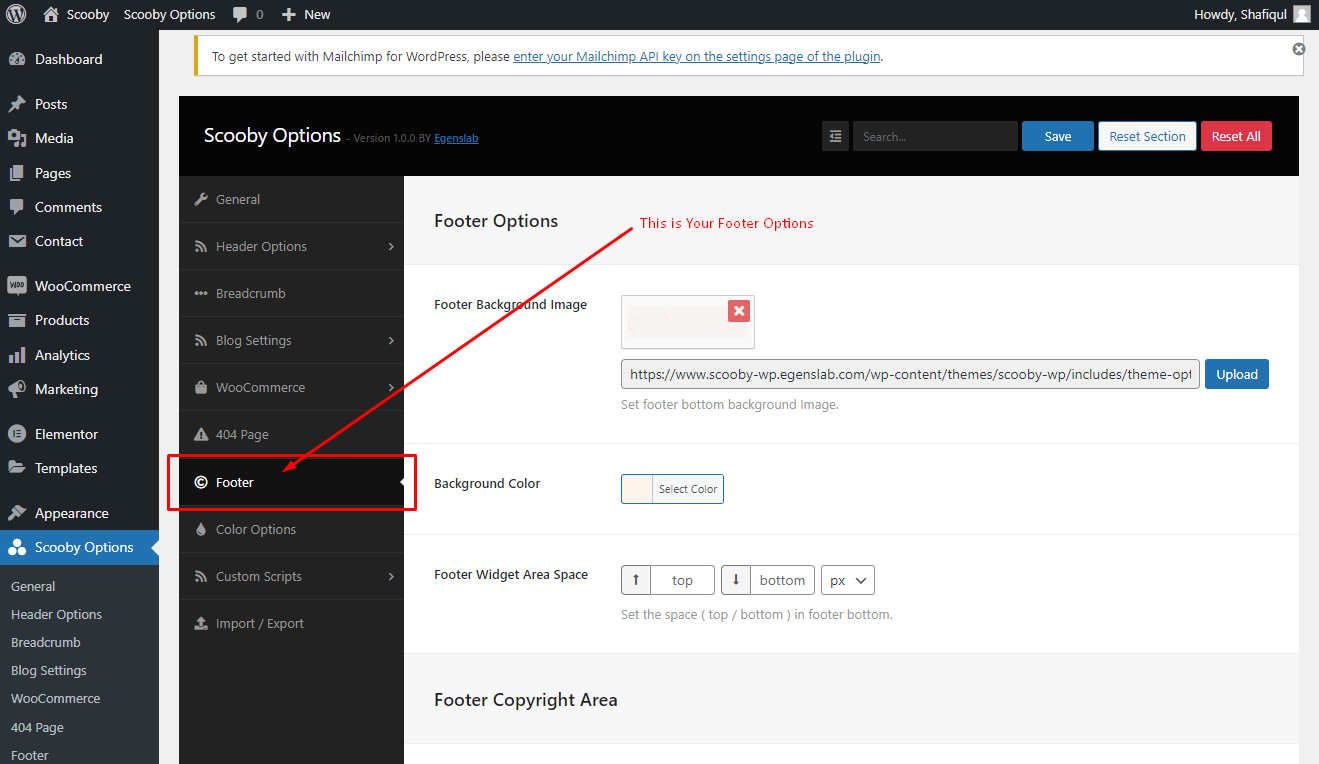Viewport: 1319px width, 764px height.
Task: Open the Egenslab author link
Action: click(x=456, y=138)
